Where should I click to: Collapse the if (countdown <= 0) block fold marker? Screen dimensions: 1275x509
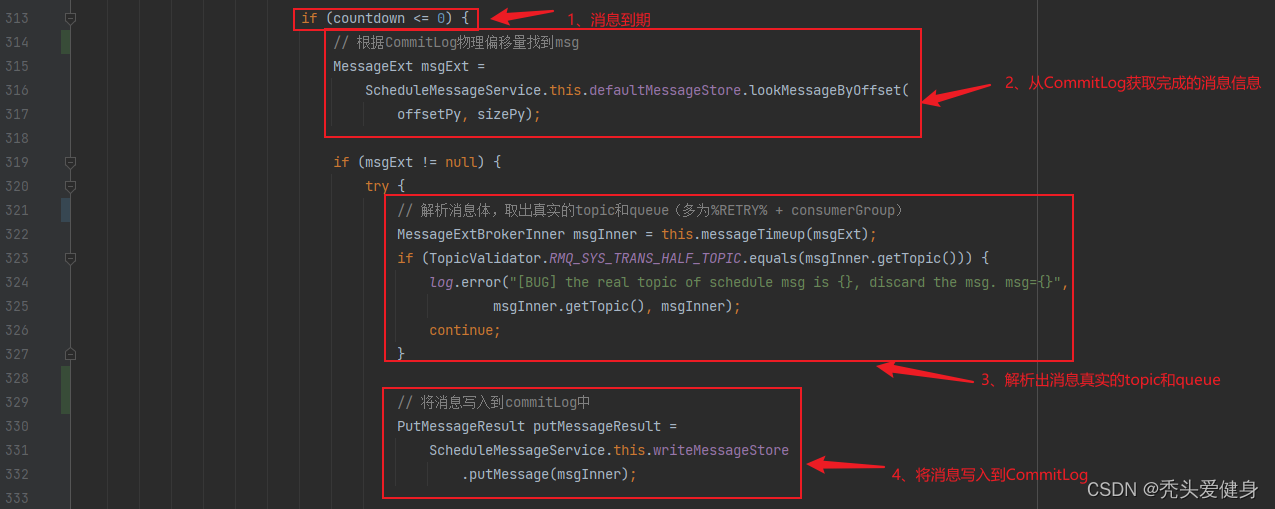70,18
